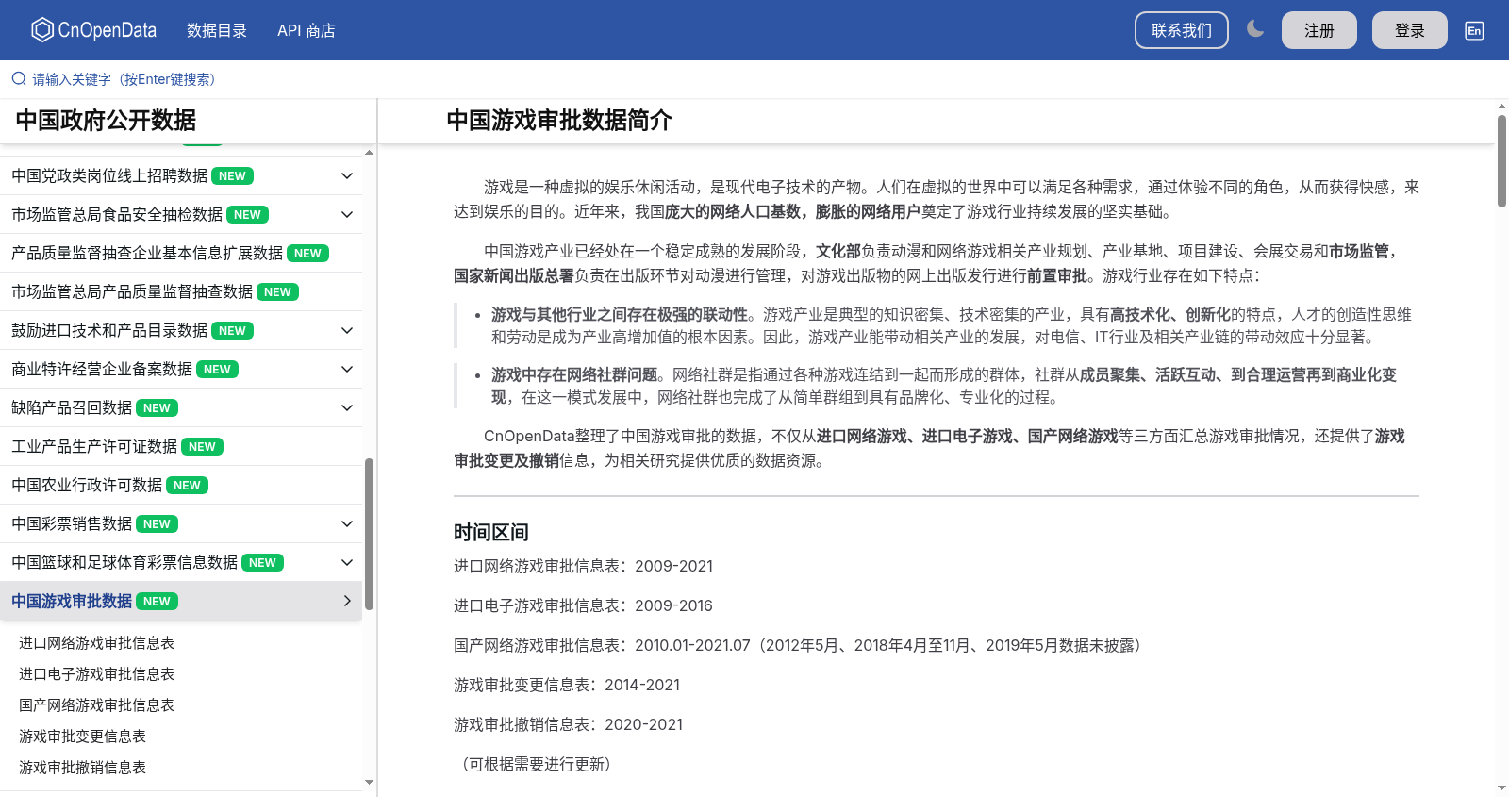The image size is (1509, 812).
Task: Switch language with the En icon
Action: tap(1474, 30)
